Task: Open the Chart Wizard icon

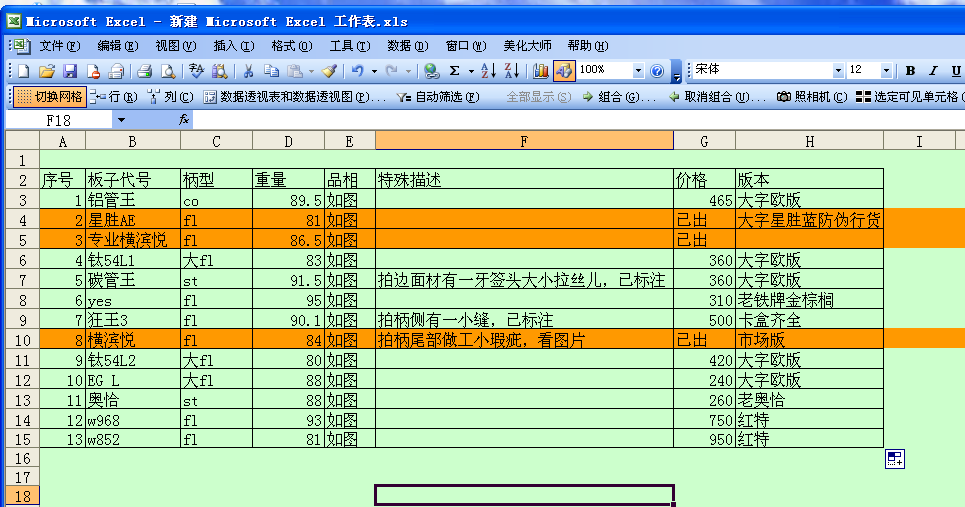Action: (x=541, y=71)
